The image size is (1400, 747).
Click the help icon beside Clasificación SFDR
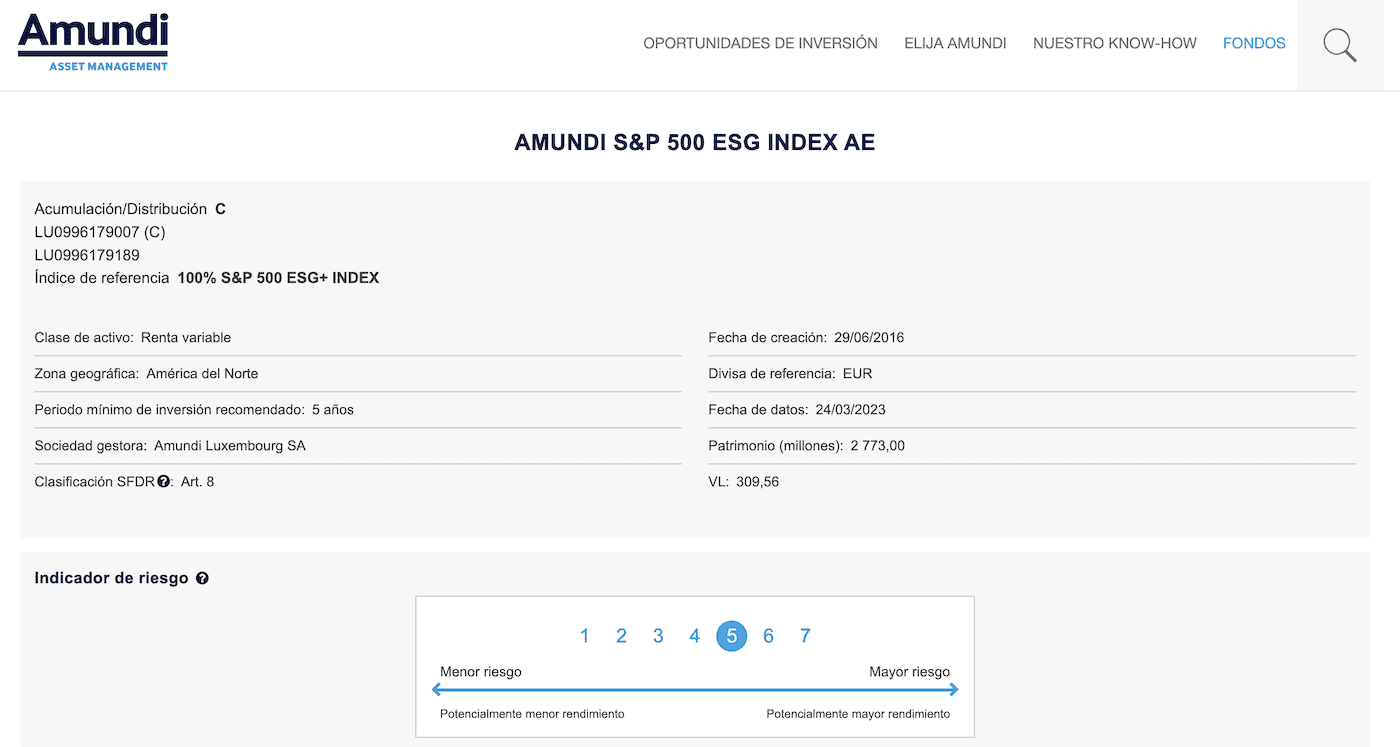163,482
